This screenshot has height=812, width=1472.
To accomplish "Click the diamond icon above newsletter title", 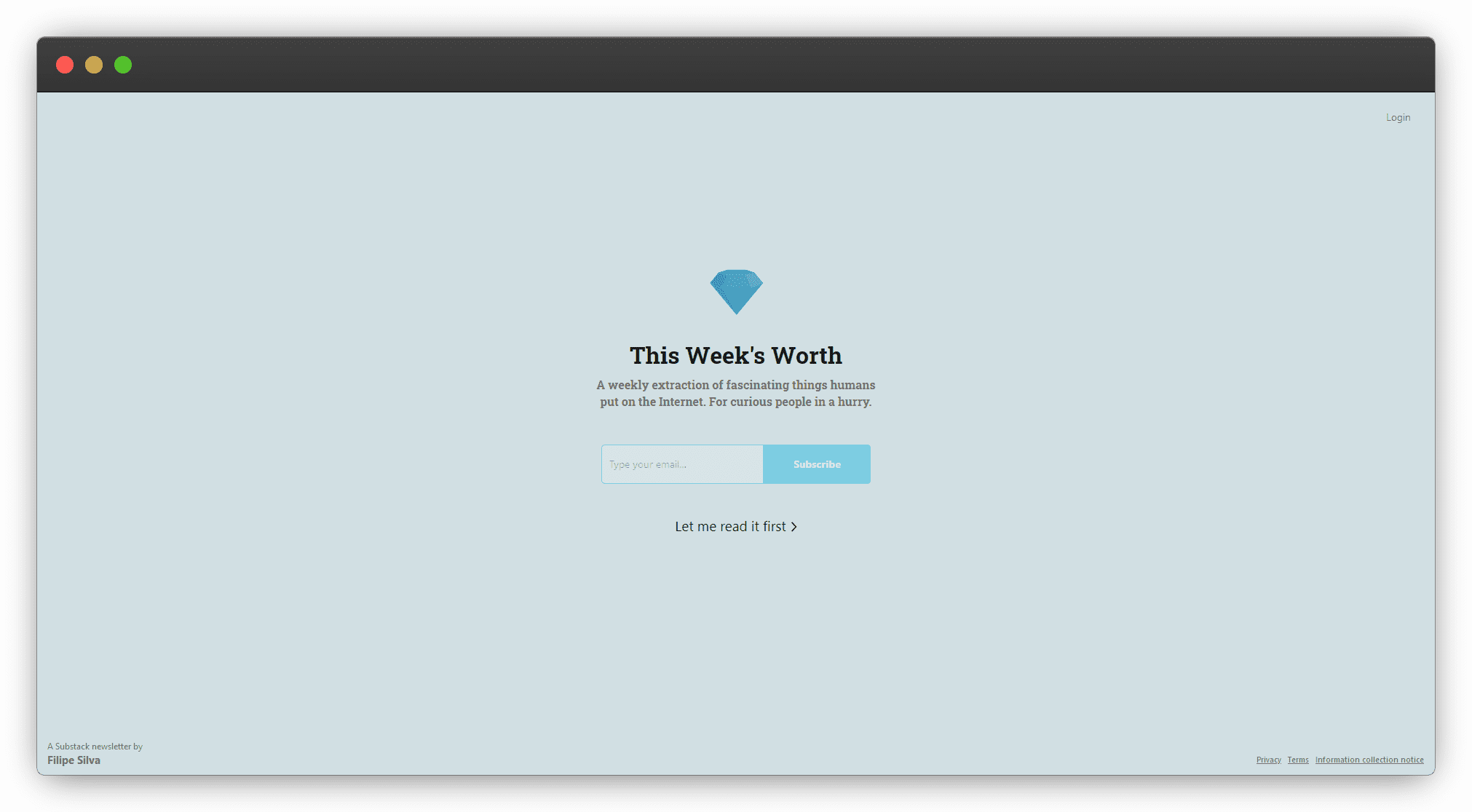I will [735, 291].
